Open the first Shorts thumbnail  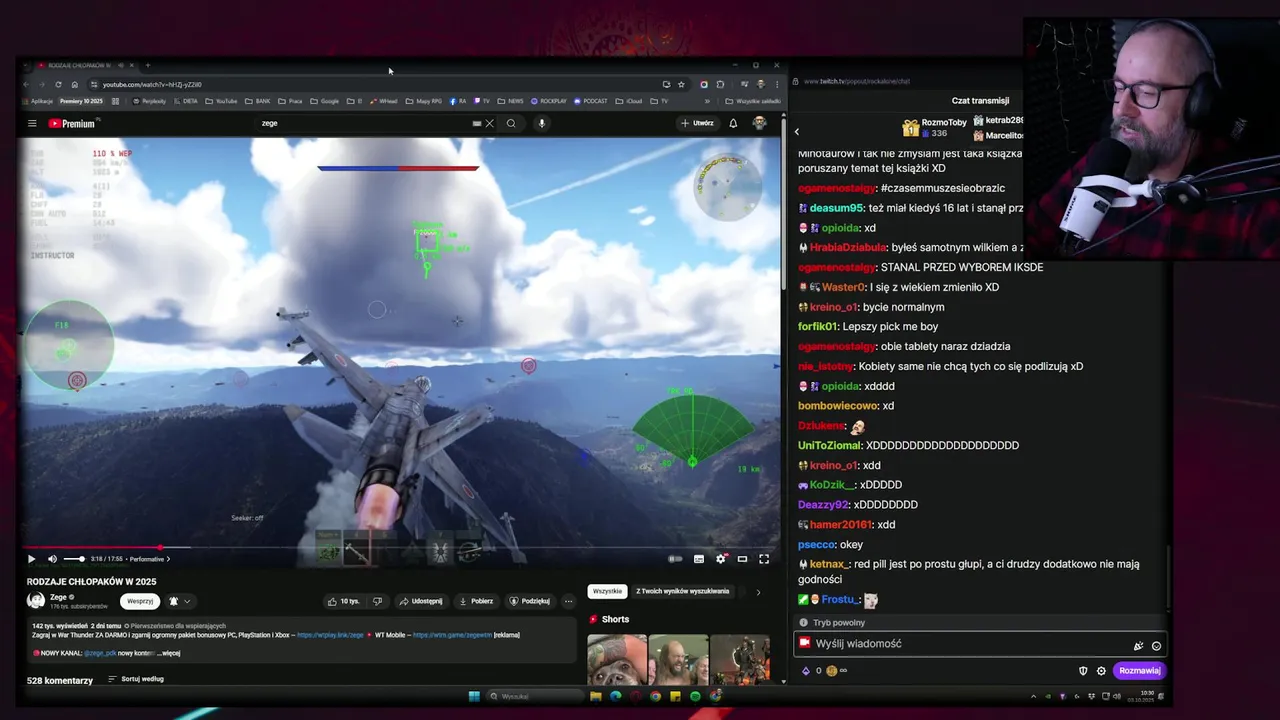coord(617,659)
